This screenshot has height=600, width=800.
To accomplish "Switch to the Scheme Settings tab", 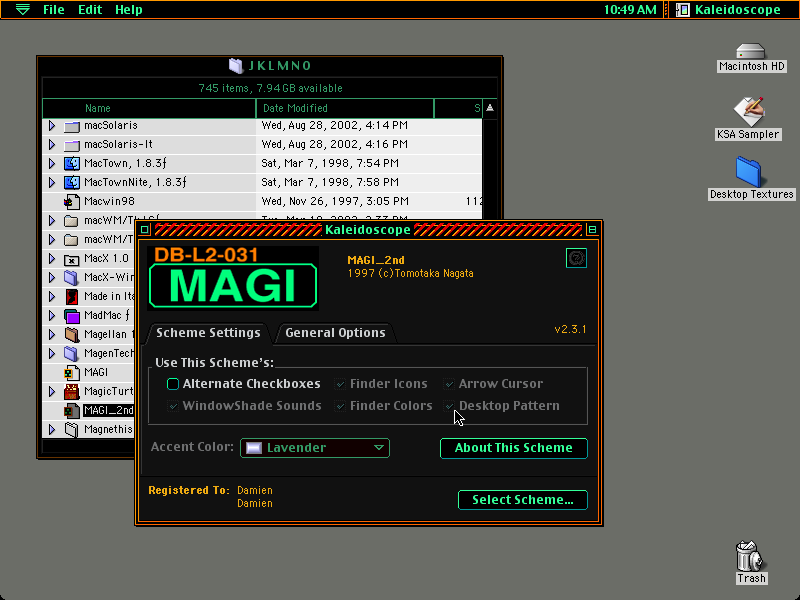I will 208,333.
